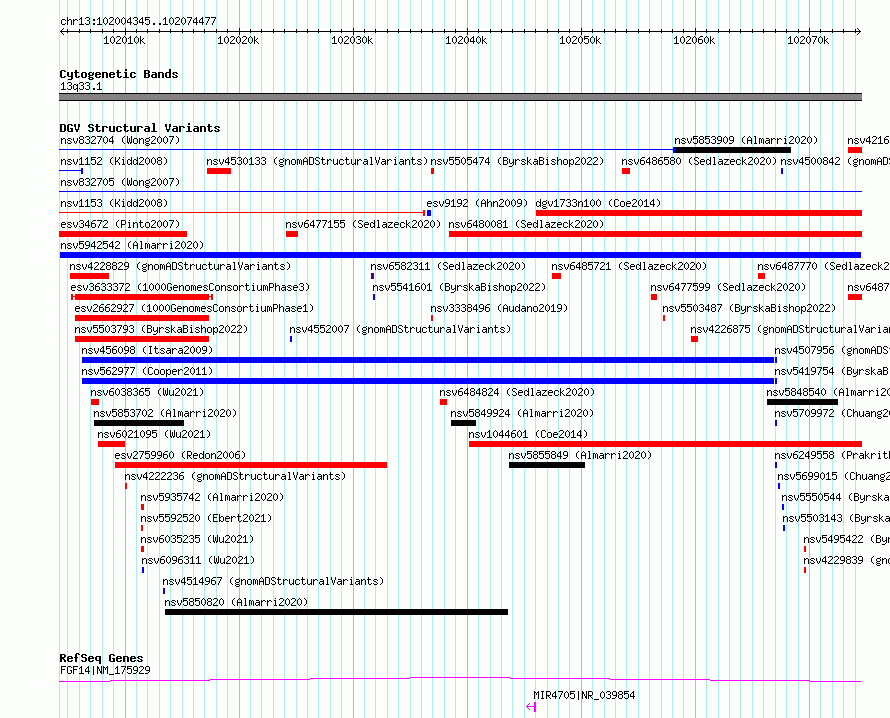890x718 pixels.
Task: Click the nsv6038365 (Wu2021) red marker
Action: 95,402
